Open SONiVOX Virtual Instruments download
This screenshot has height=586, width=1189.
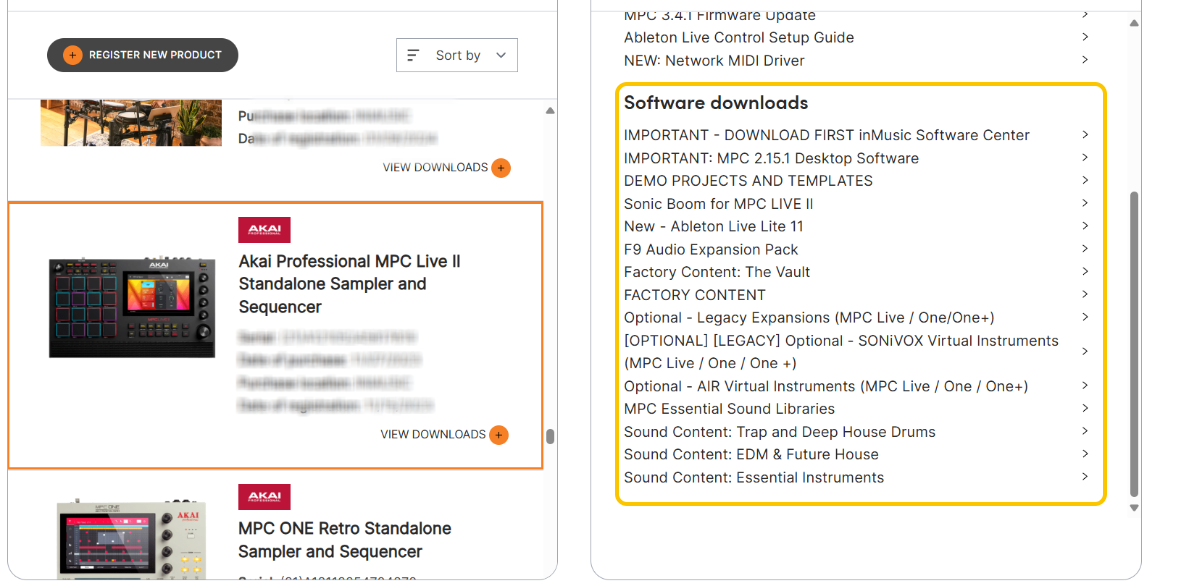(x=842, y=352)
